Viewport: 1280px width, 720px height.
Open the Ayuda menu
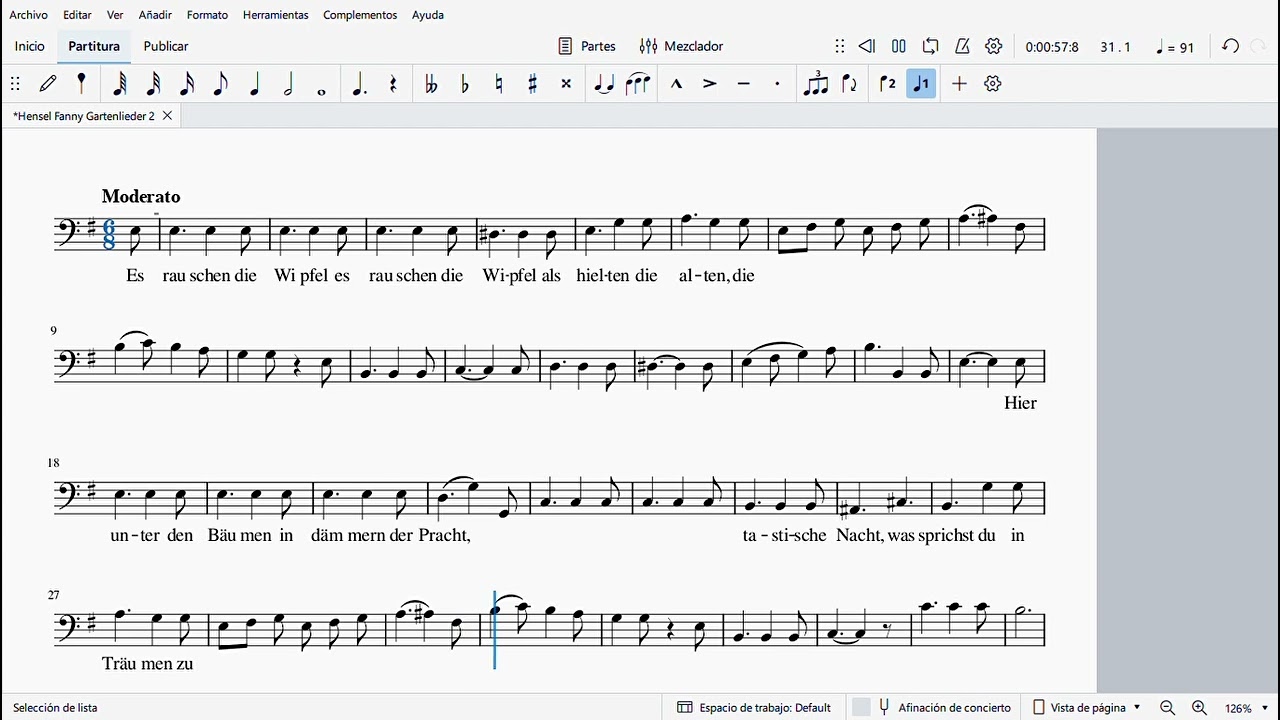[x=428, y=15]
